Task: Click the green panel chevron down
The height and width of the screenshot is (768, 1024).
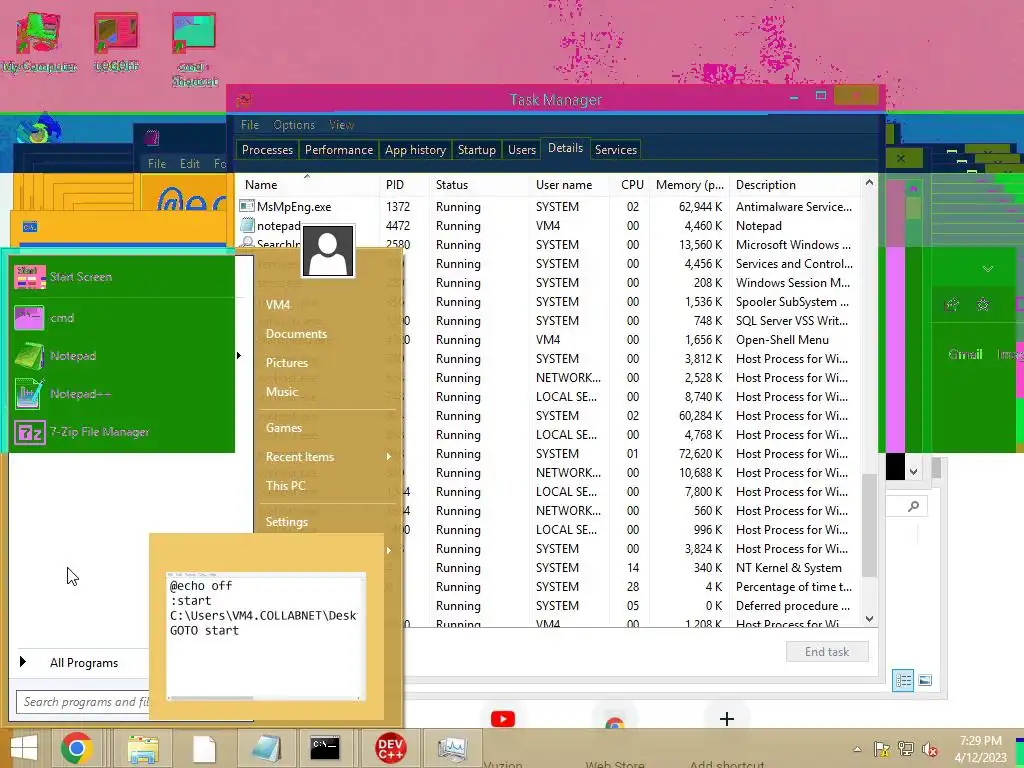Action: point(987,268)
